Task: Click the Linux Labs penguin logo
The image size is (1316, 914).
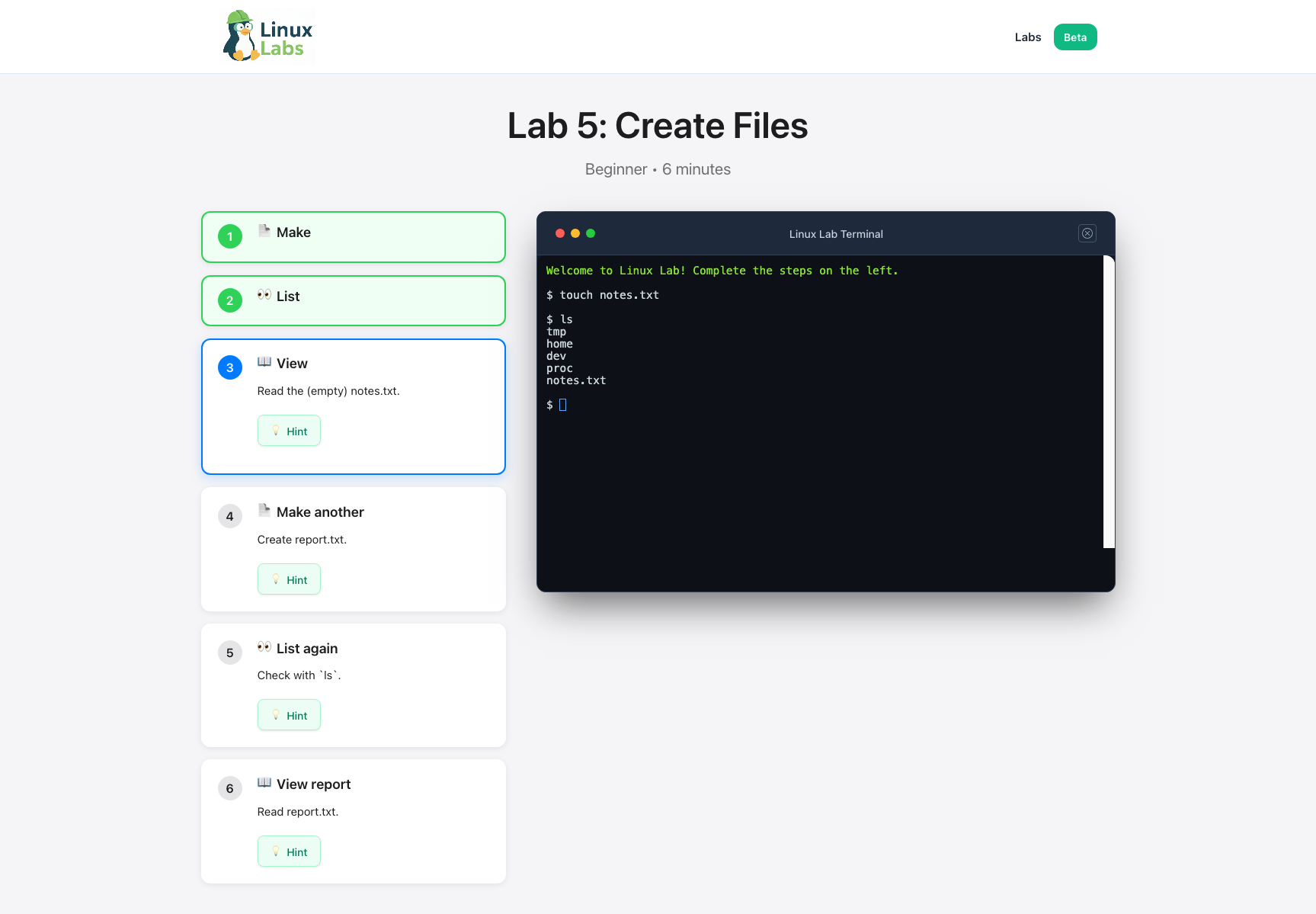Action: pyautogui.click(x=267, y=36)
